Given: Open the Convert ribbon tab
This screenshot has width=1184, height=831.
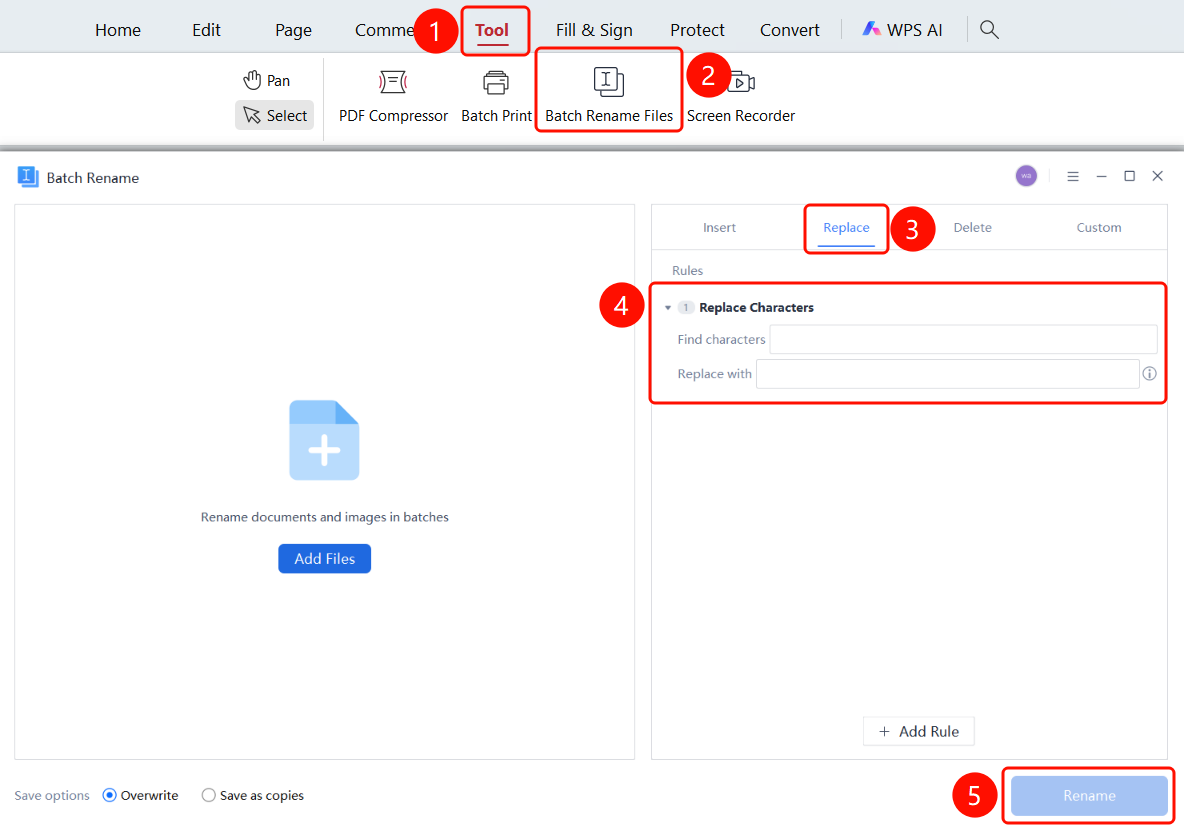Looking at the screenshot, I should (x=789, y=29).
